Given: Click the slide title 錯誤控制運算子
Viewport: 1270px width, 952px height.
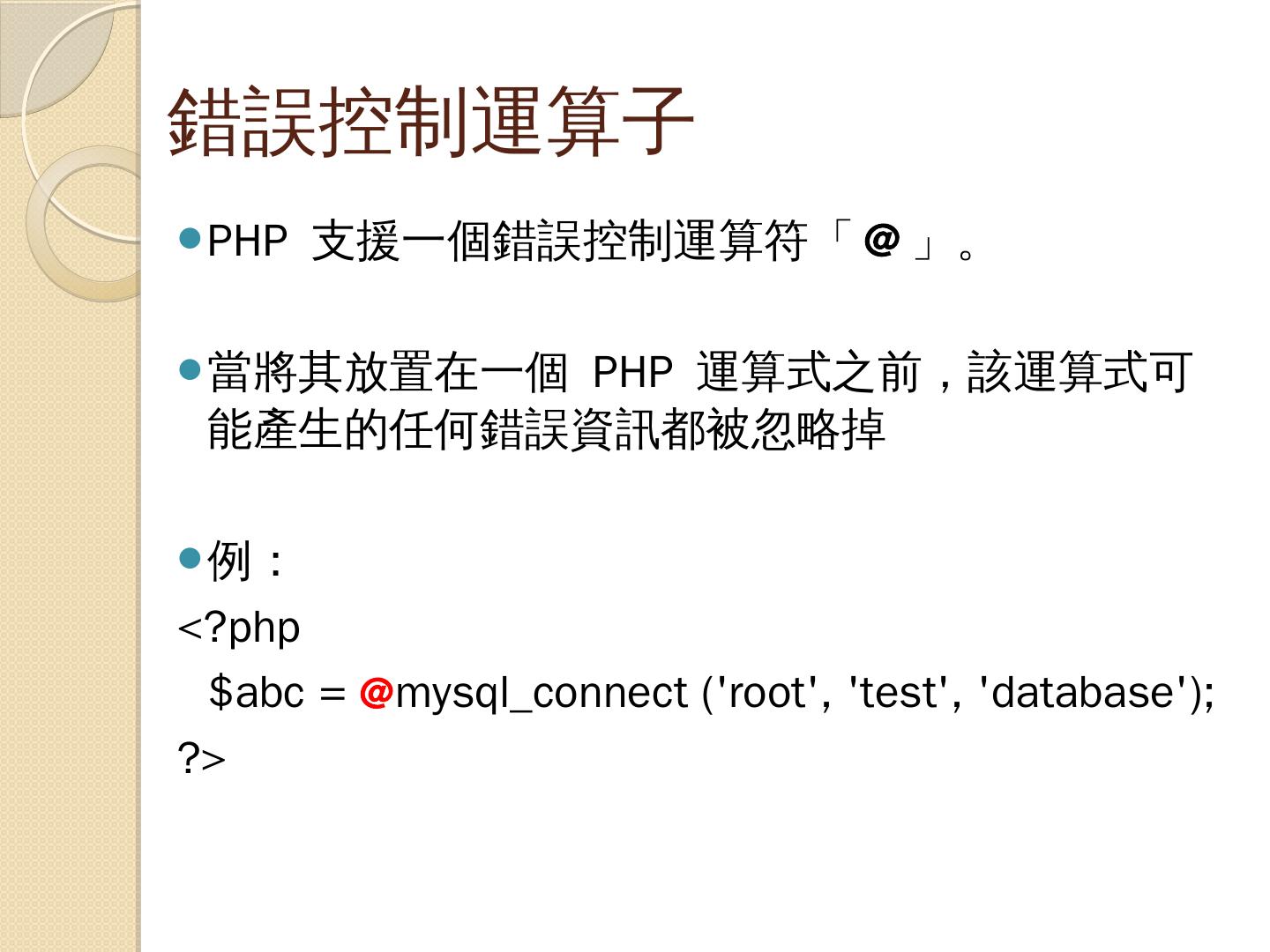Looking at the screenshot, I should (430, 122).
